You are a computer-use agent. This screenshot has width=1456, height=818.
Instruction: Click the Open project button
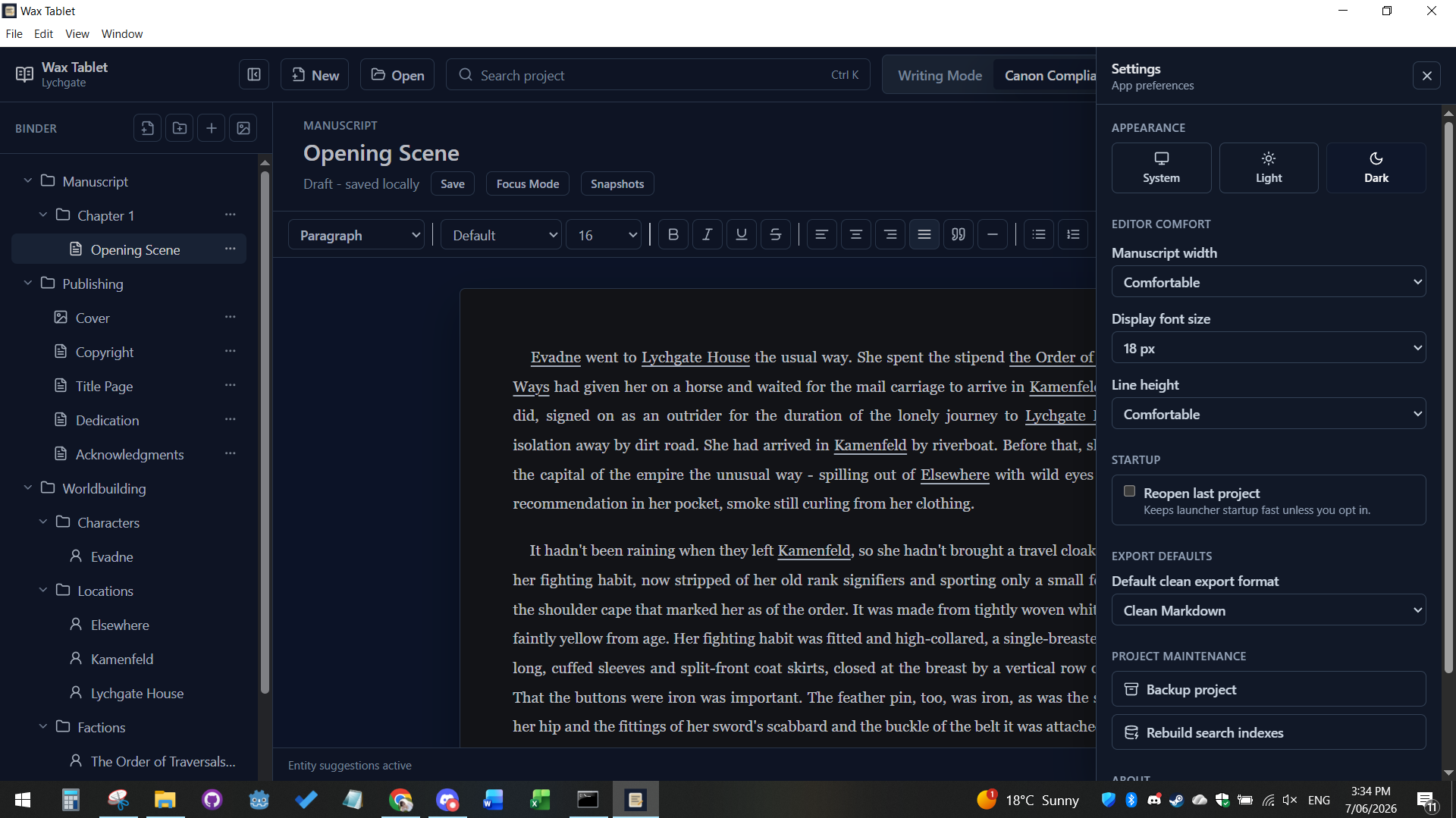397,74
